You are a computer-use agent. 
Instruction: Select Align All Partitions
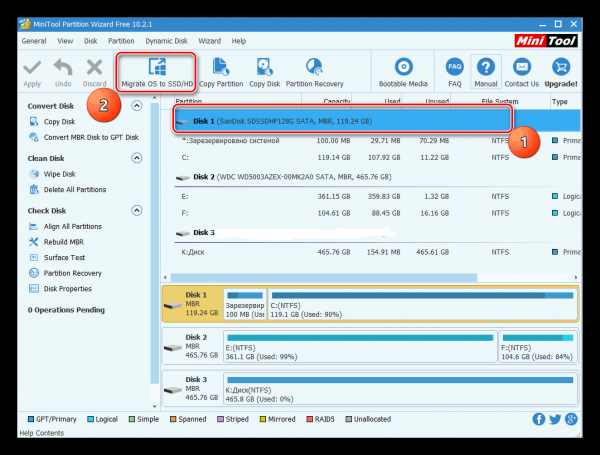(65, 227)
